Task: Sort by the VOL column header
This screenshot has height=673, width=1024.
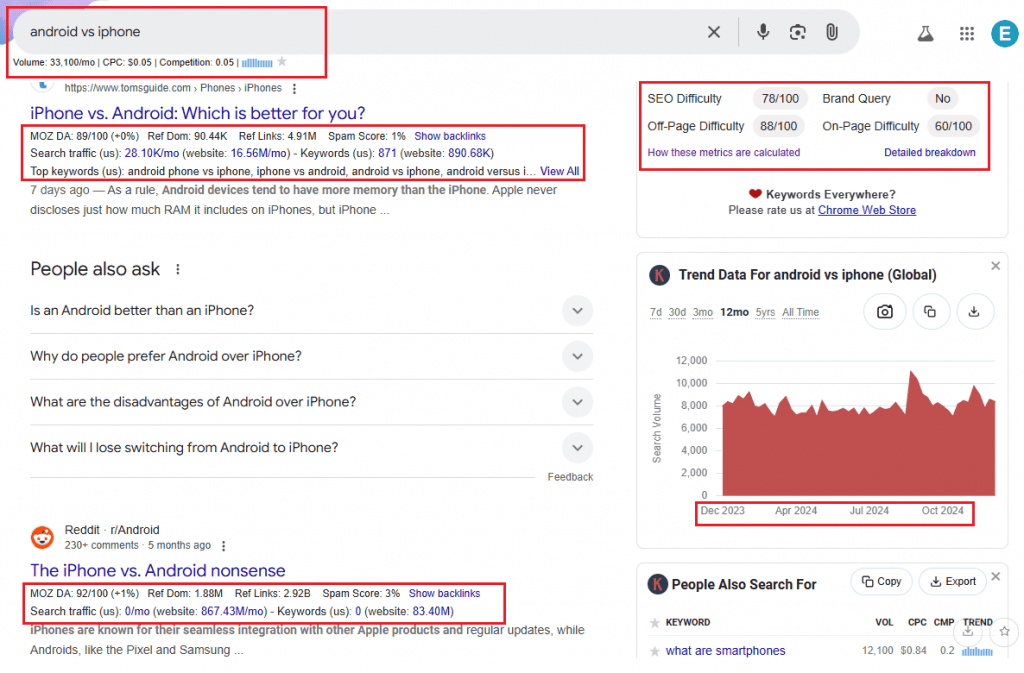Action: point(884,623)
